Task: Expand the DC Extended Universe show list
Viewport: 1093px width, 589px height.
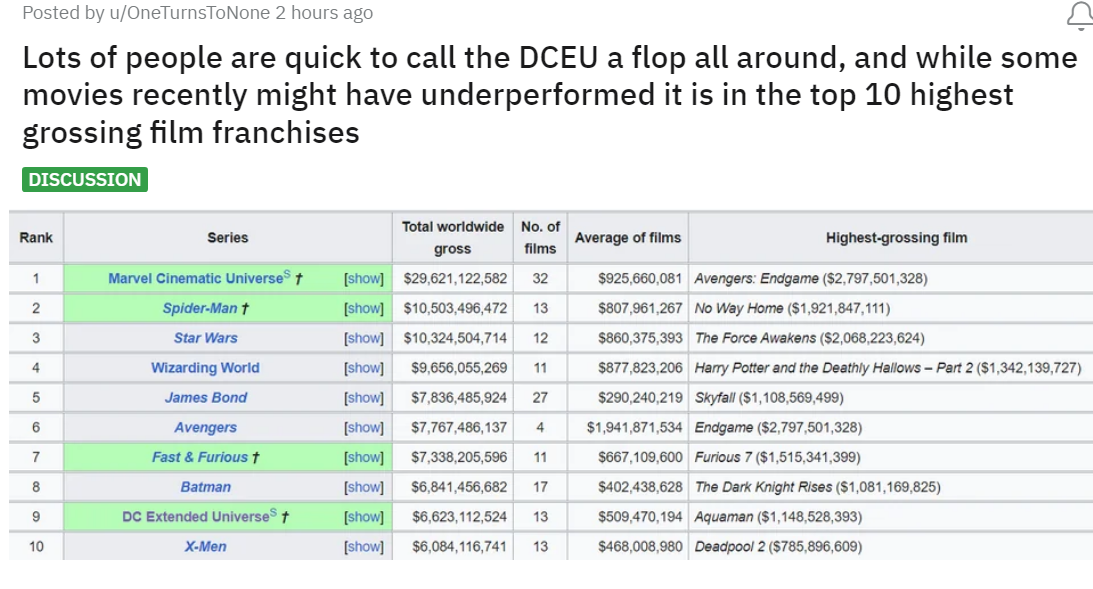Action: pyautogui.click(x=363, y=517)
